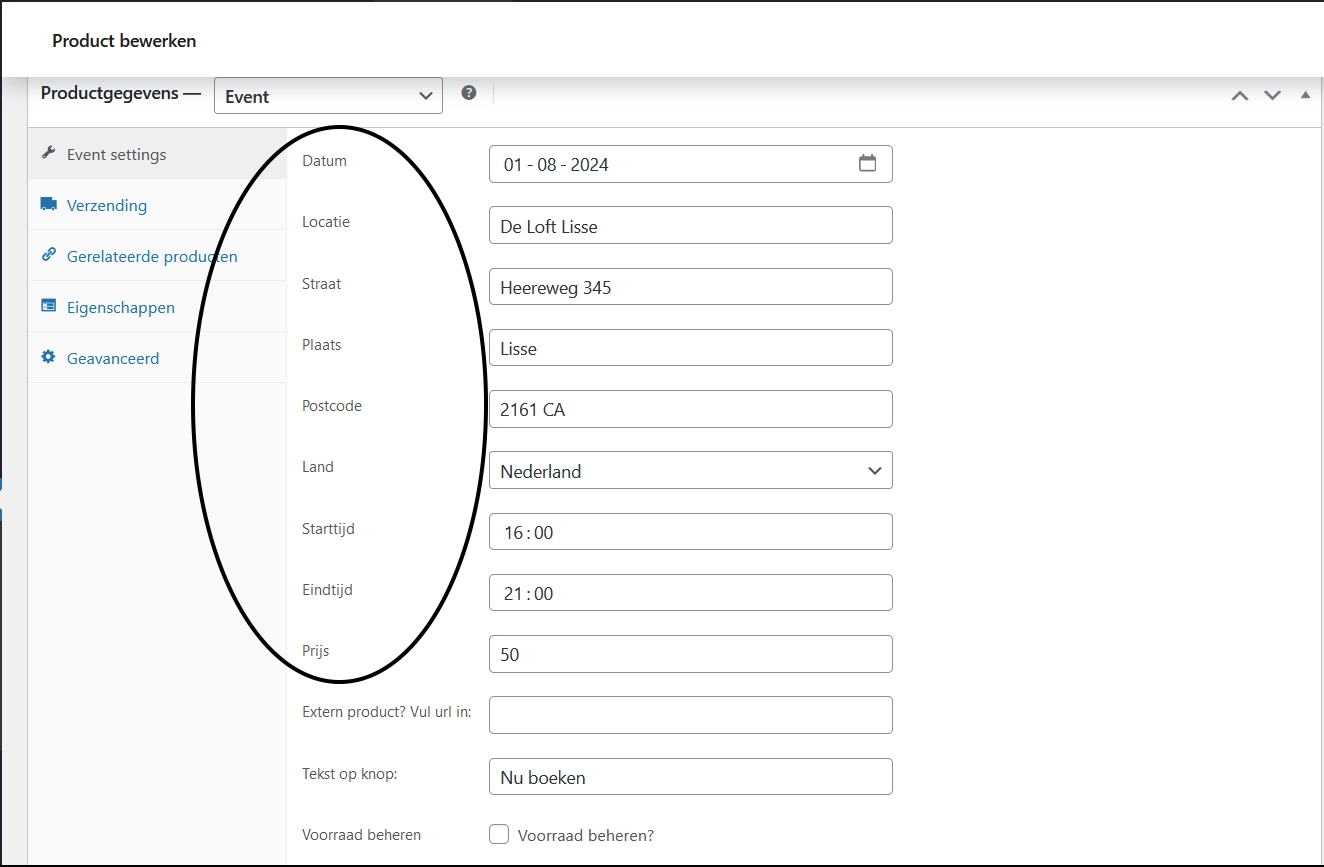The height and width of the screenshot is (867, 1324).
Task: Click the Eigenschappen list icon
Action: (x=48, y=306)
